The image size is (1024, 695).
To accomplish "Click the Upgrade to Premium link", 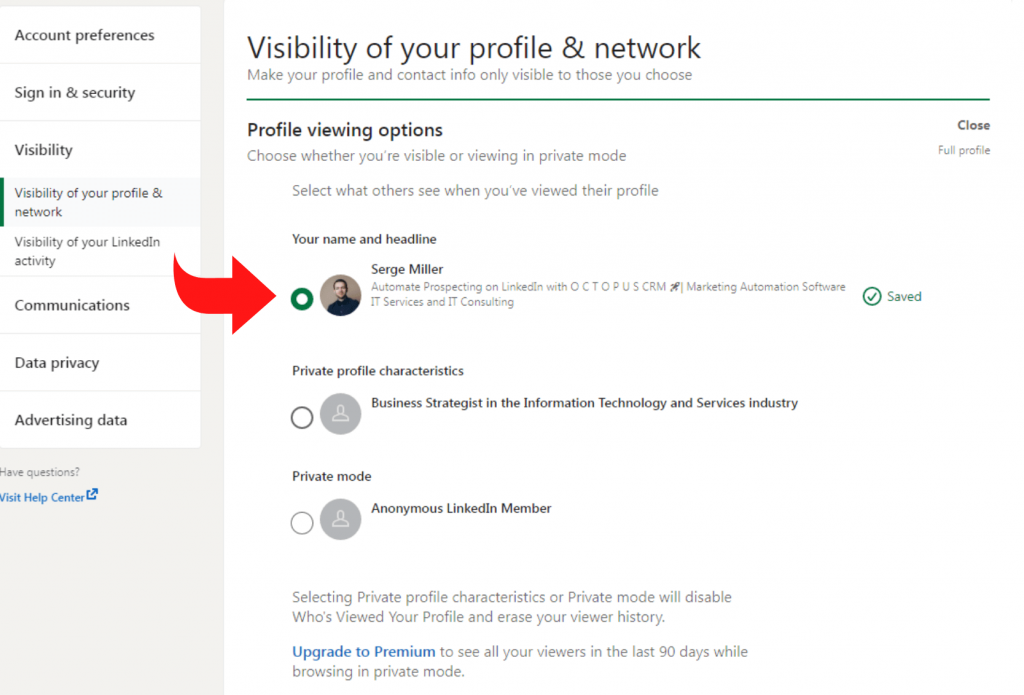I will tap(363, 651).
